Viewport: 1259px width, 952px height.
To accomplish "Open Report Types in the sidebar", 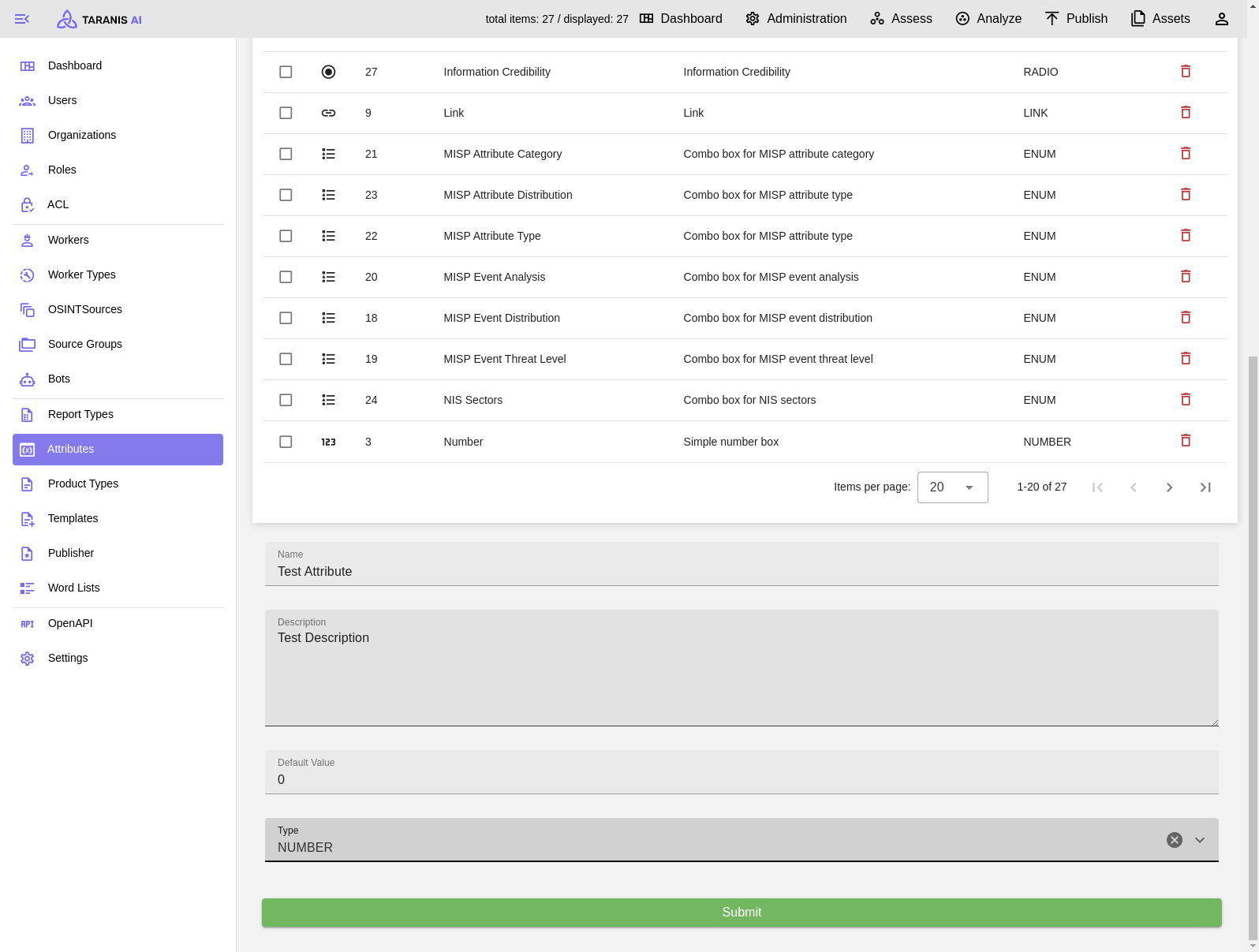I will tap(118, 414).
